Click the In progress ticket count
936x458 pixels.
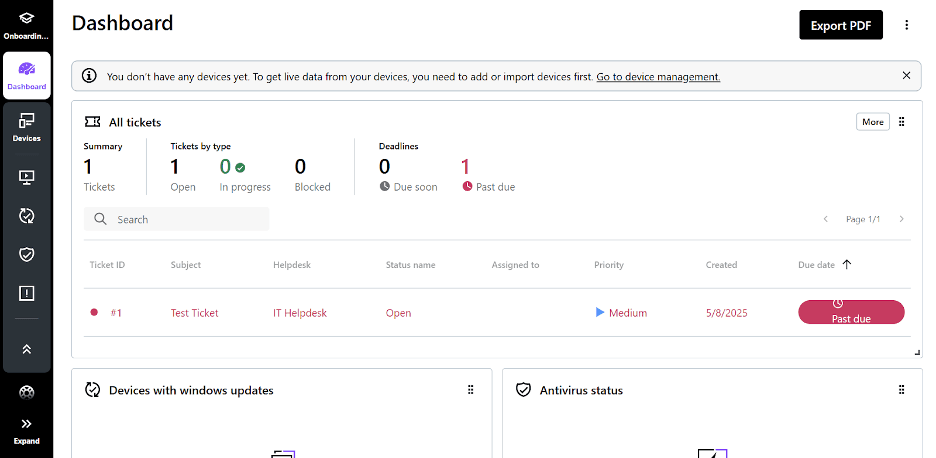(x=225, y=167)
